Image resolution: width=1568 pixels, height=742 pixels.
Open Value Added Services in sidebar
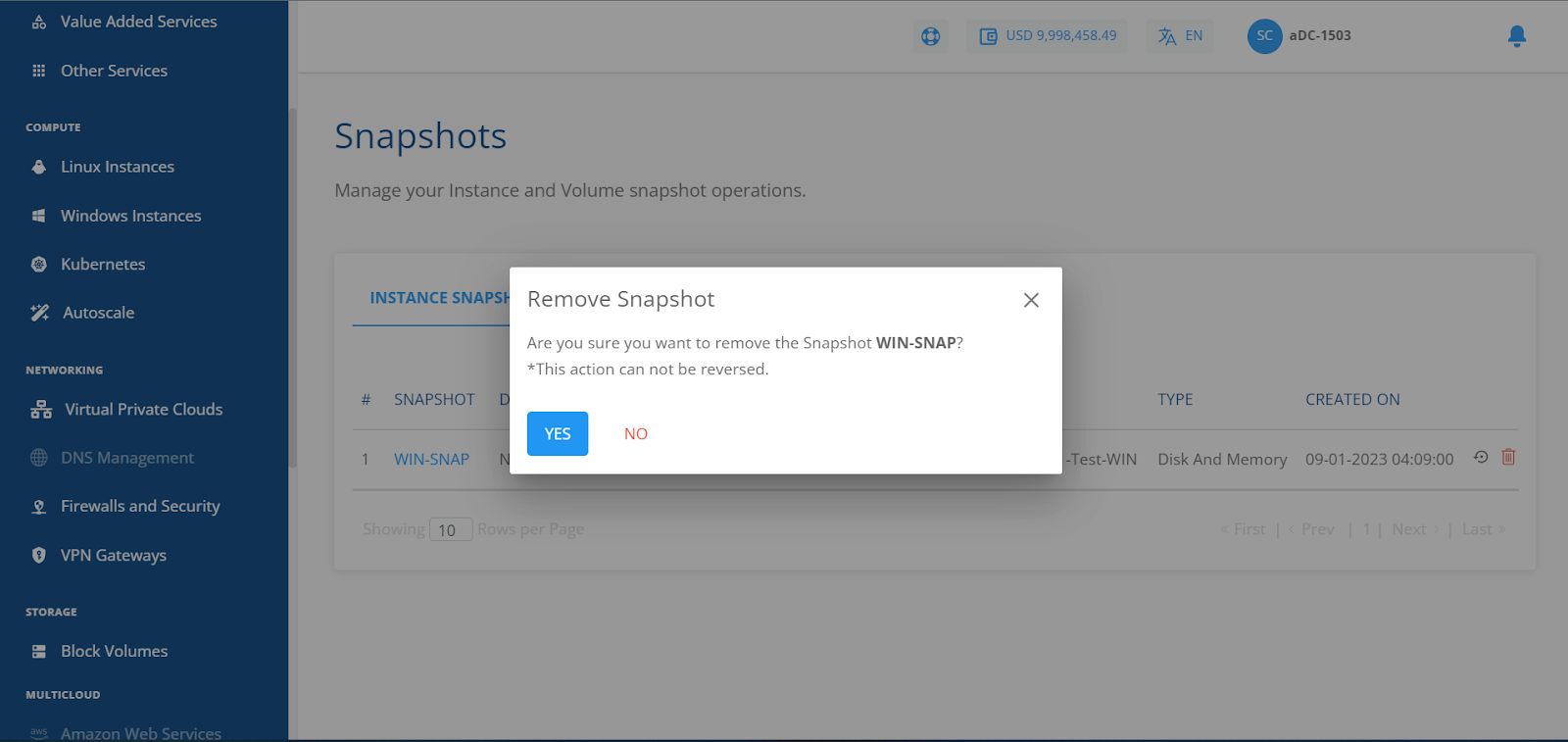pos(139,22)
